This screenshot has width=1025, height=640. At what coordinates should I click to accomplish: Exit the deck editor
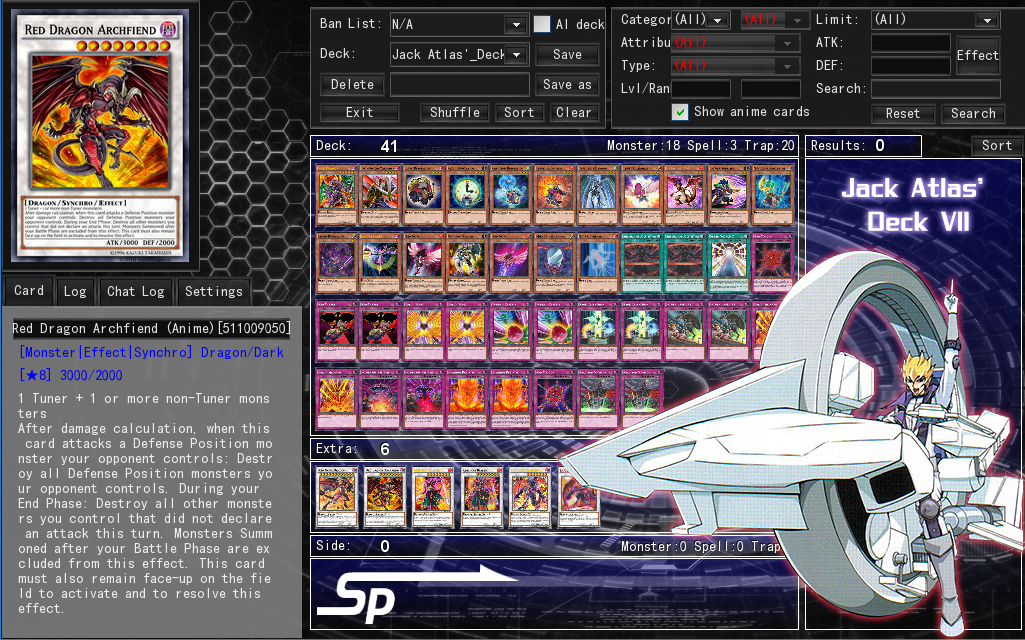pos(360,112)
